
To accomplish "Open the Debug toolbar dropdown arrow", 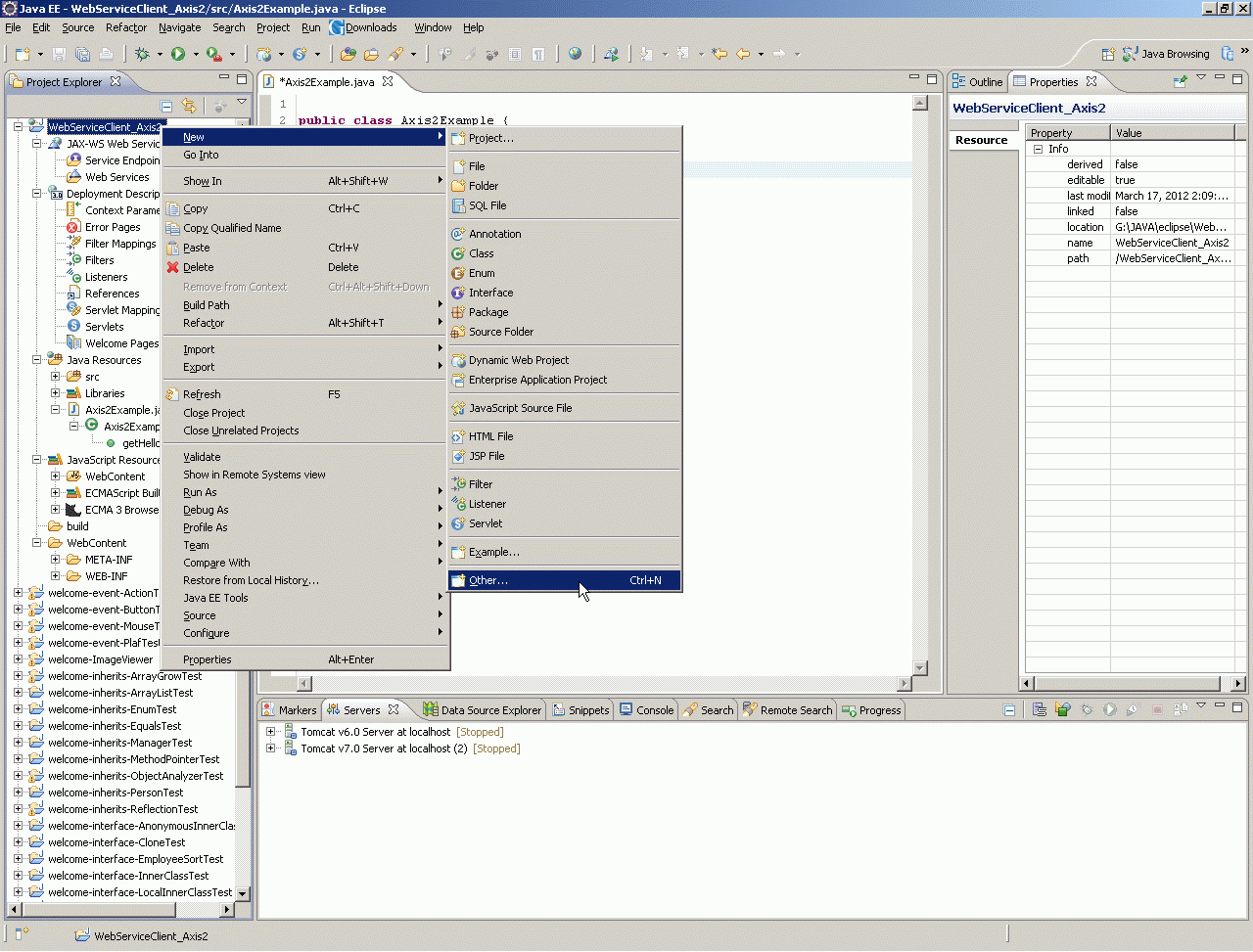I will pos(160,54).
